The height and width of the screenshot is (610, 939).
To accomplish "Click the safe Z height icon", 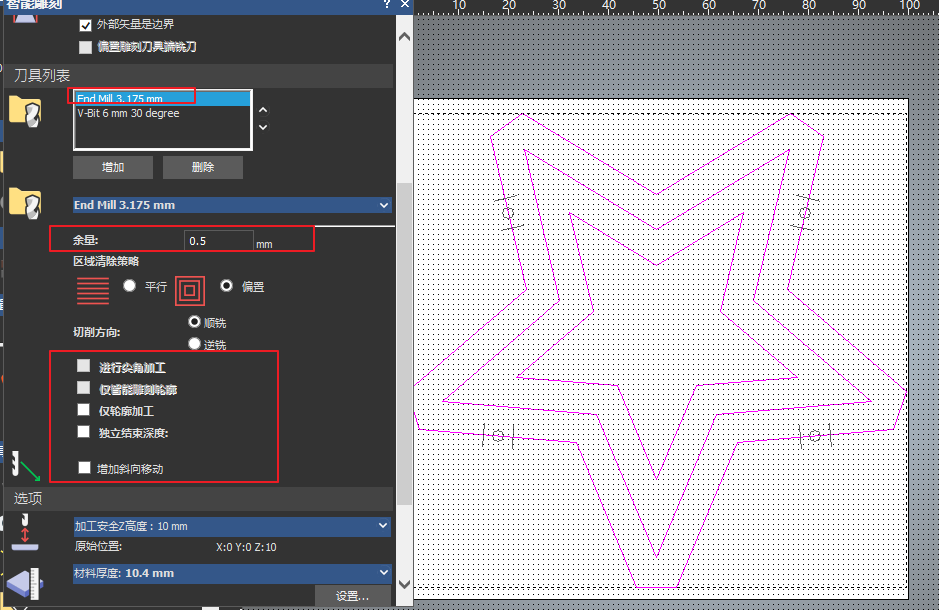I will pos(25,532).
